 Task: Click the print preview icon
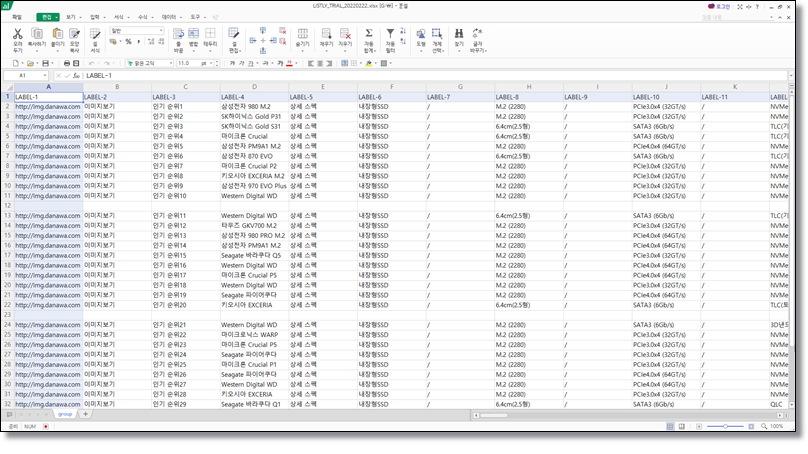76,63
